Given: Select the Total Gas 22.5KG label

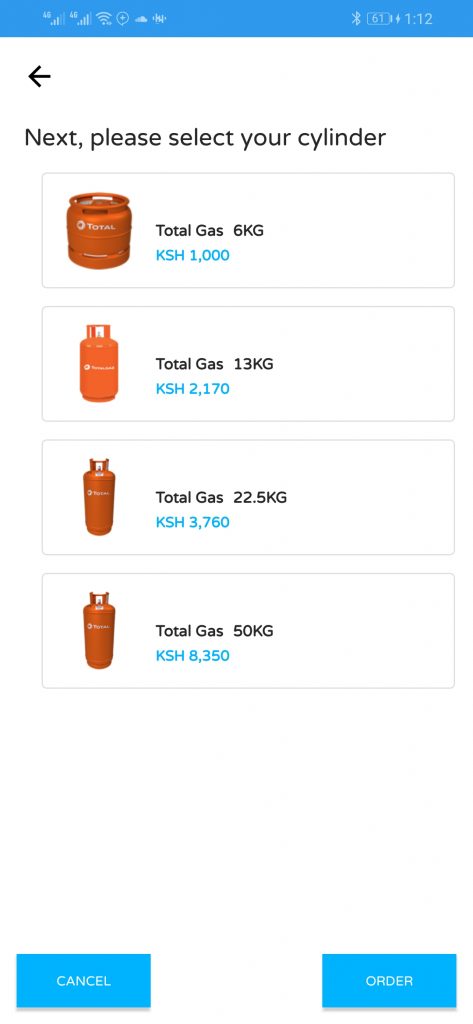Looking at the screenshot, I should [x=221, y=497].
